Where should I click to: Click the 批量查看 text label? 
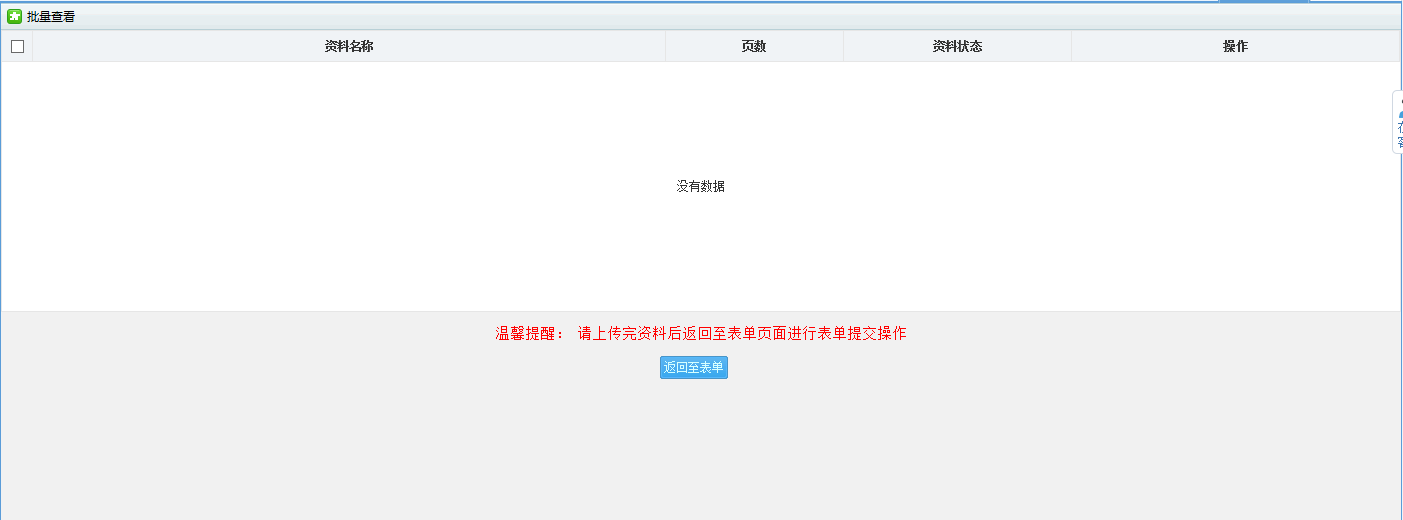point(51,16)
